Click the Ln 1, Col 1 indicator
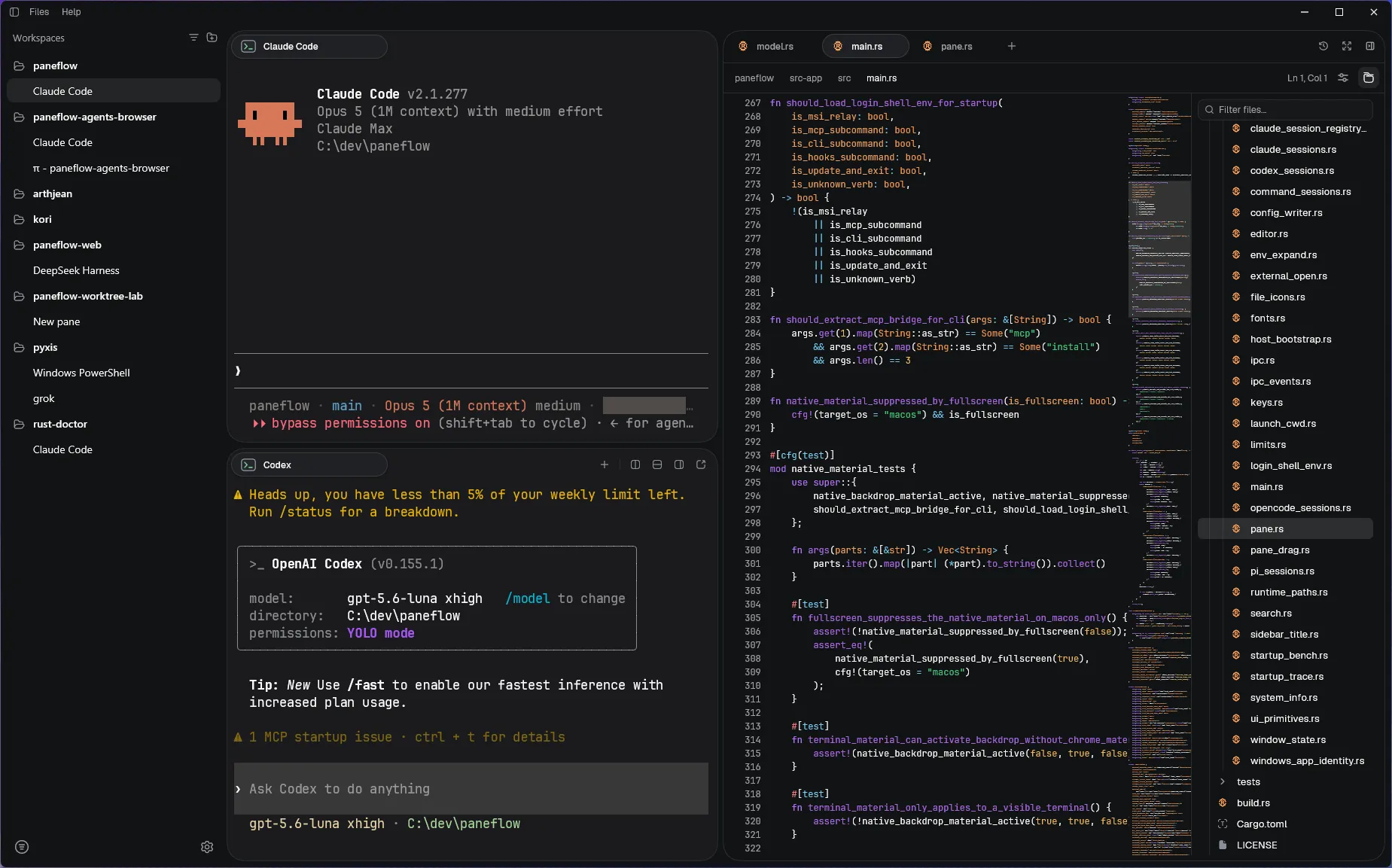1392x868 pixels. tap(1307, 78)
